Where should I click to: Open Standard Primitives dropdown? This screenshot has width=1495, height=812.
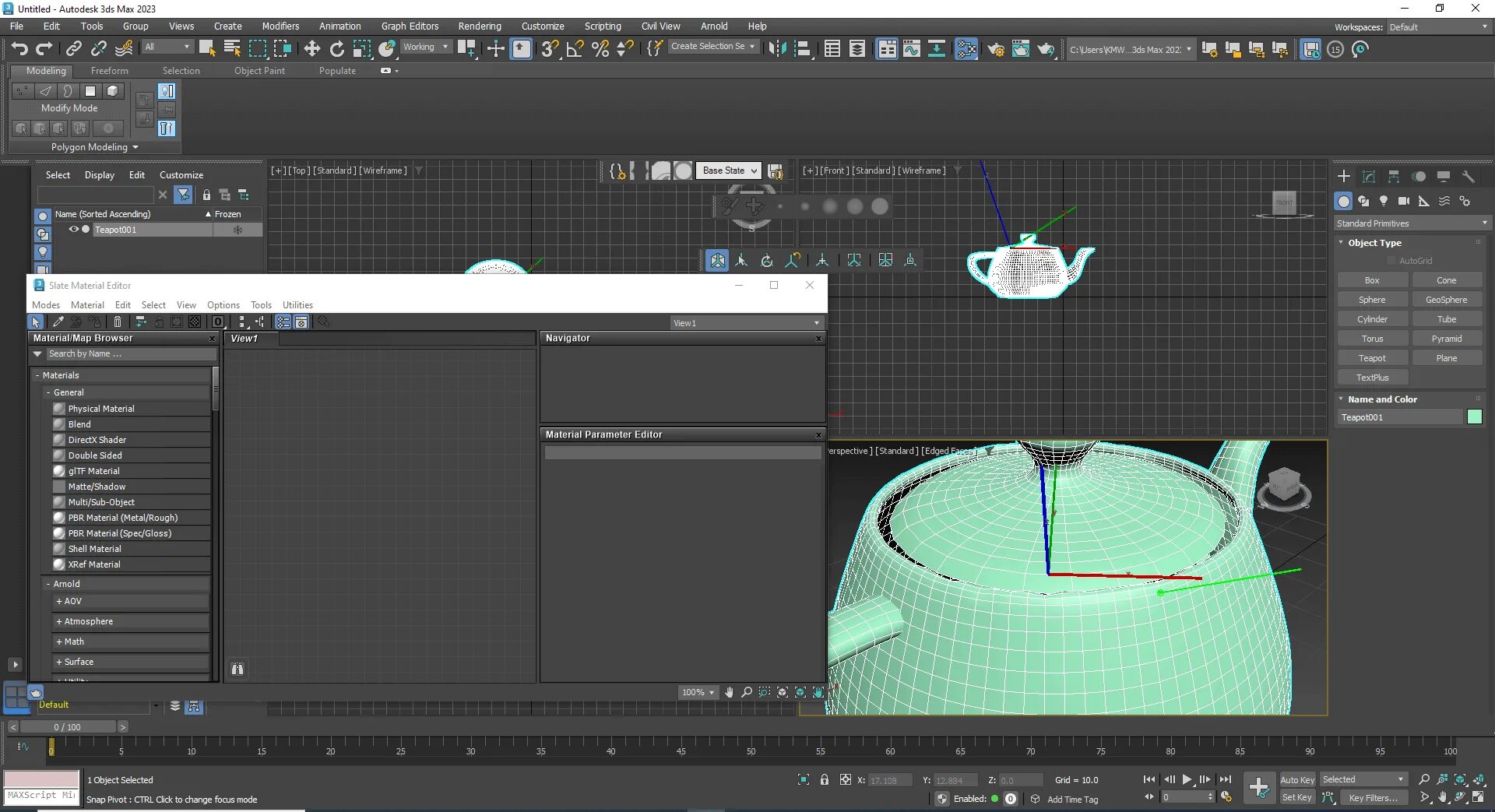(x=1410, y=223)
